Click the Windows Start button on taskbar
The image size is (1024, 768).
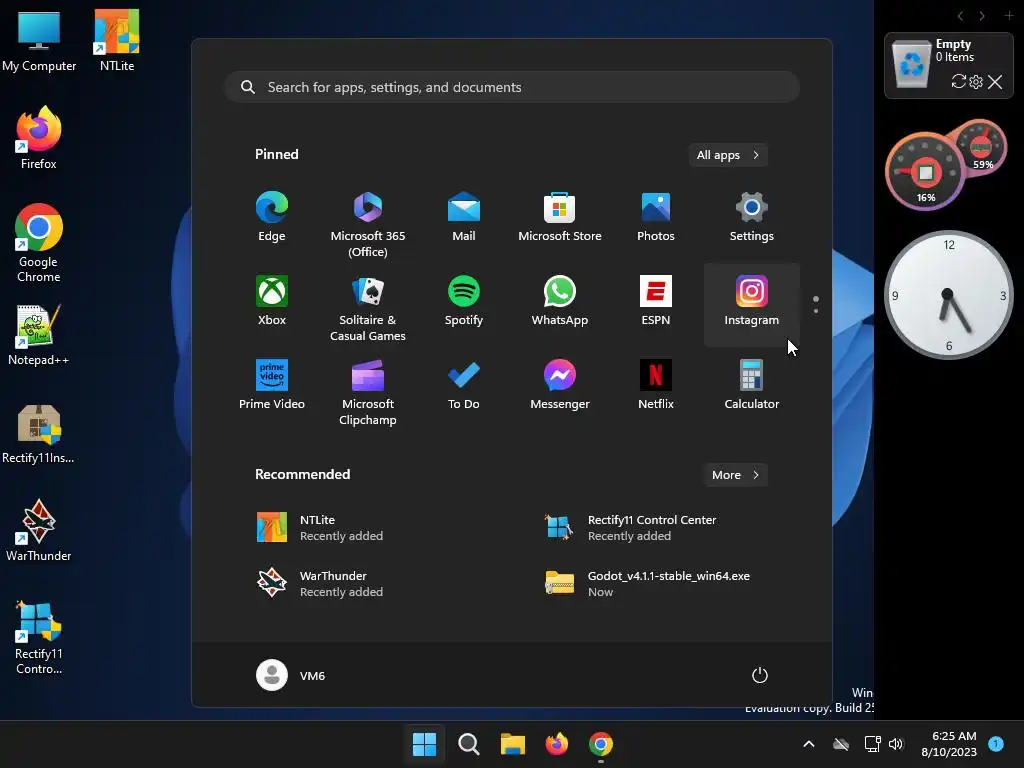424,744
